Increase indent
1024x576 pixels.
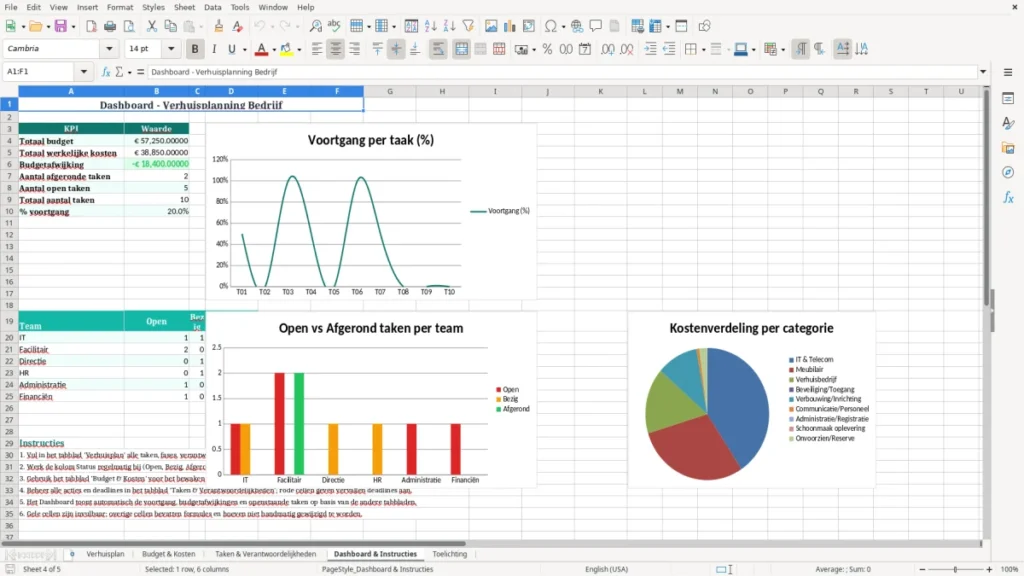pyautogui.click(x=650, y=49)
